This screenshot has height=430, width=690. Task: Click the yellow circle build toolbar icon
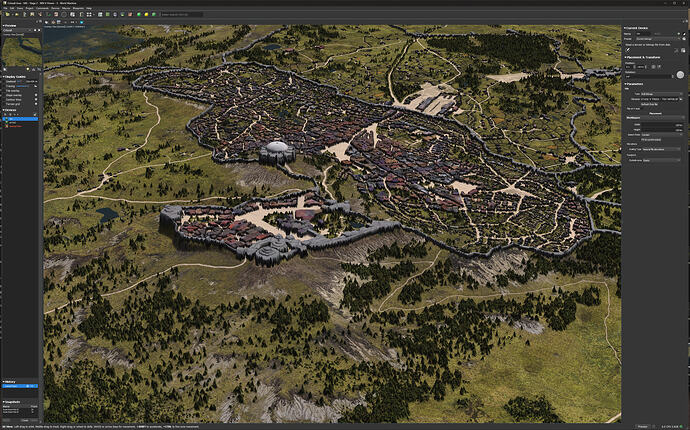146,15
